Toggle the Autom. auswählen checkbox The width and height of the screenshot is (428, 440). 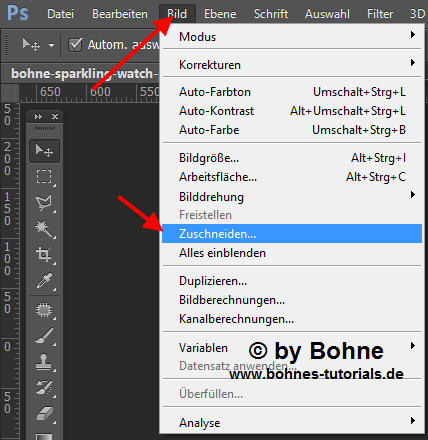75,45
